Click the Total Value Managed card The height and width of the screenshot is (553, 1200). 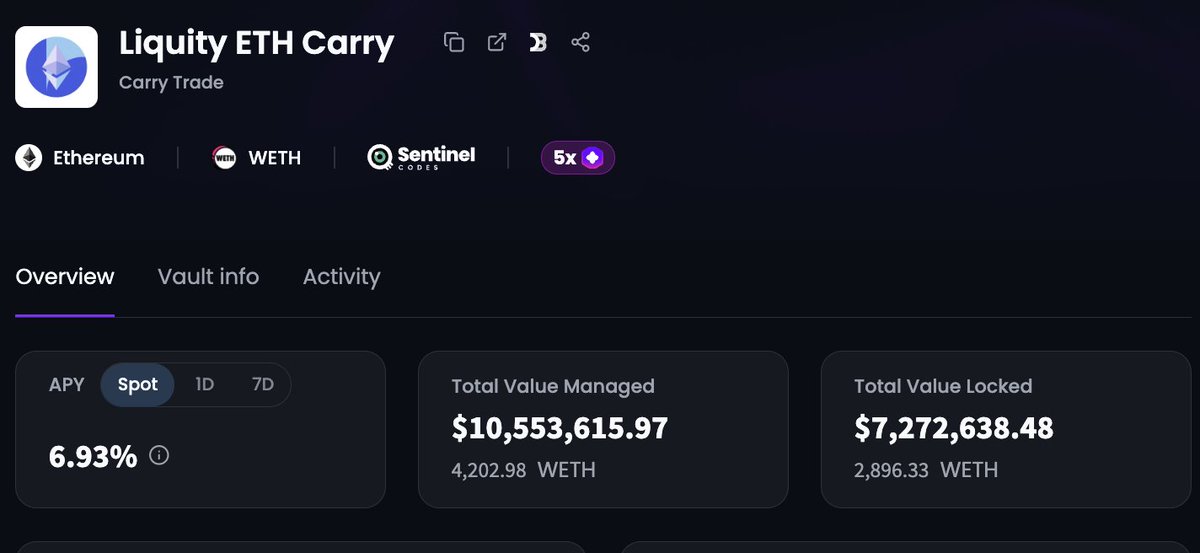pyautogui.click(x=603, y=429)
